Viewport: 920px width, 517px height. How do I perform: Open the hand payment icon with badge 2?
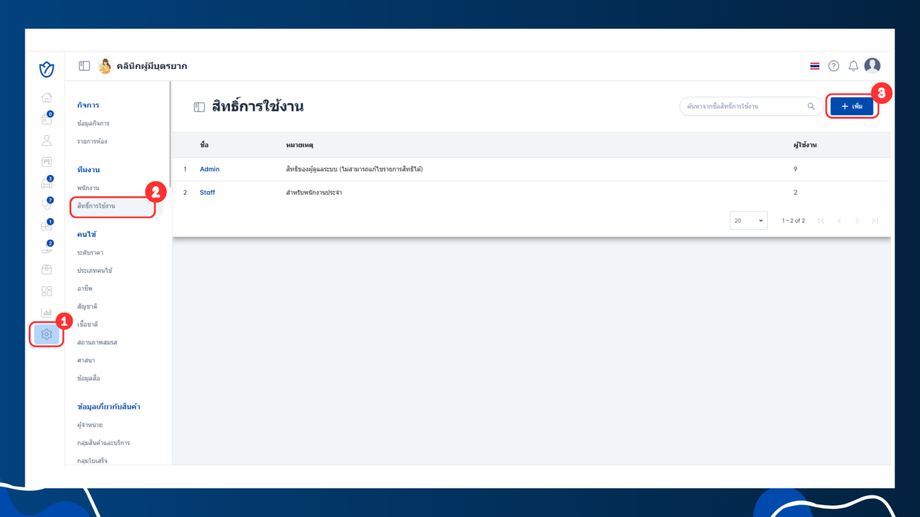coord(46,248)
